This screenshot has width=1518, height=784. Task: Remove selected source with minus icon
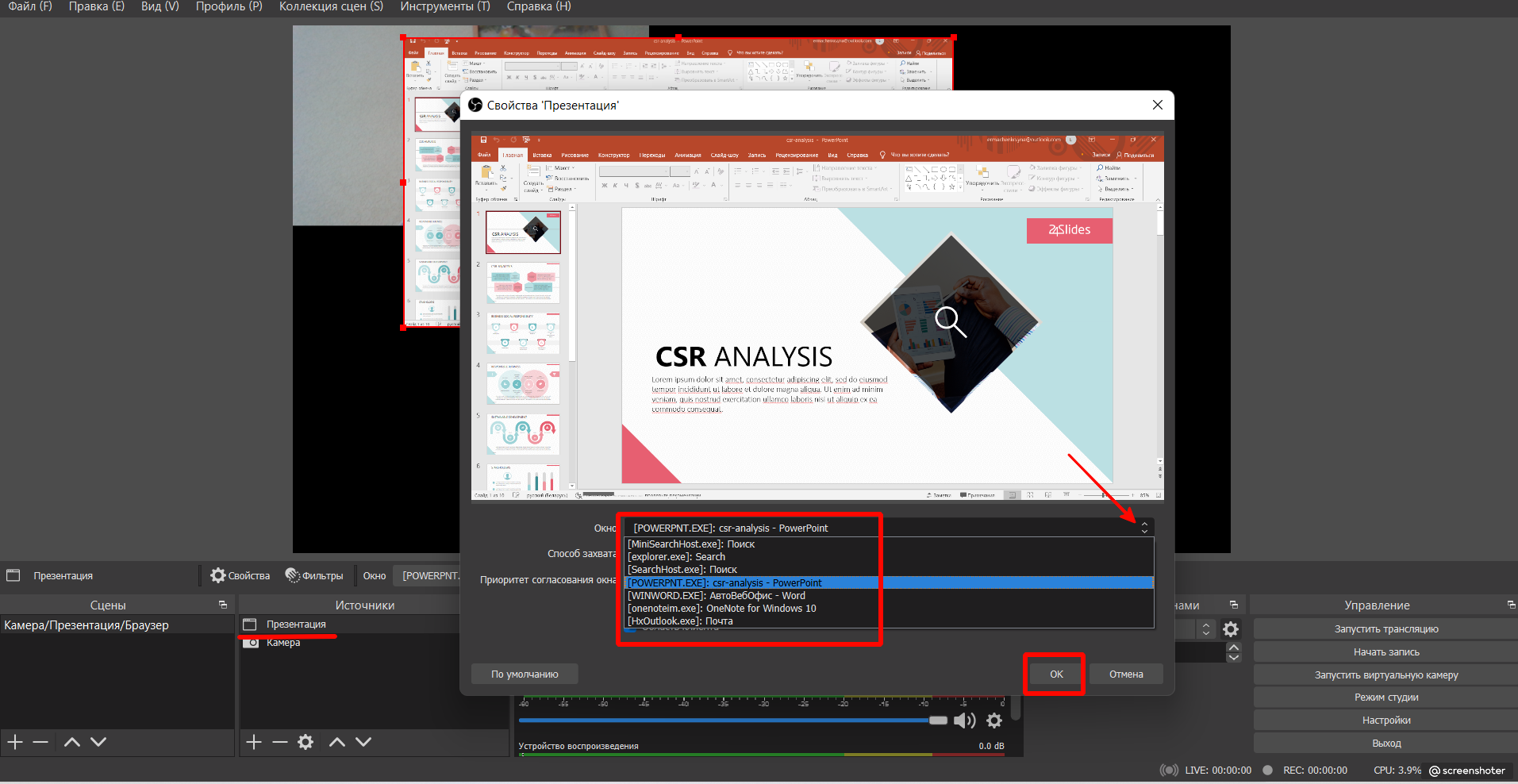[279, 742]
